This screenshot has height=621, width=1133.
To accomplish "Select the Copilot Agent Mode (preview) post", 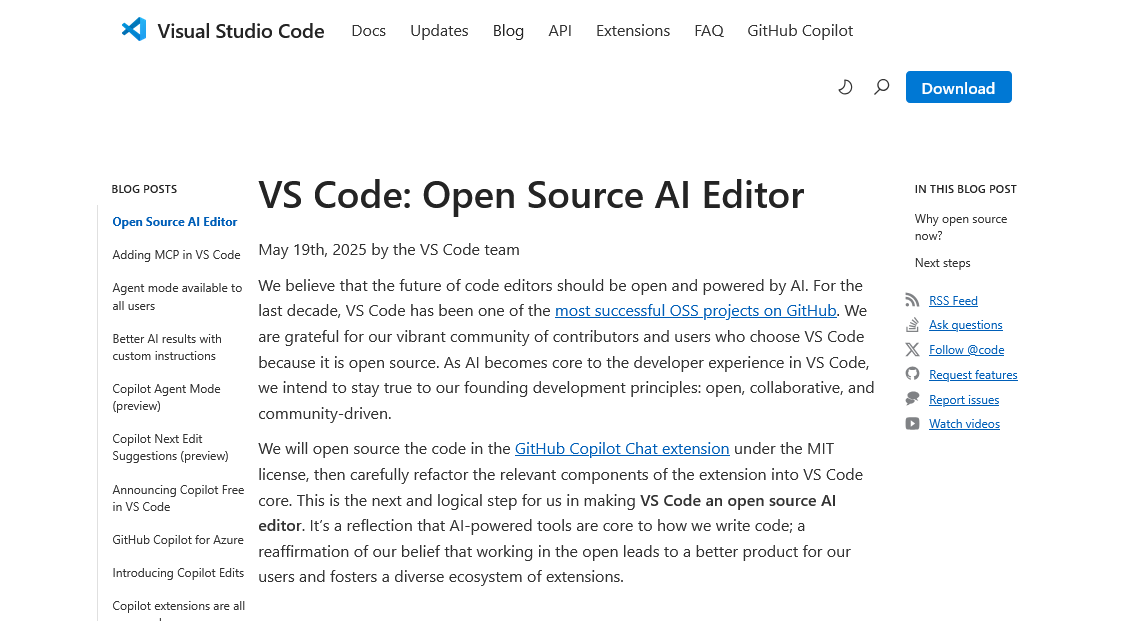I will point(166,397).
